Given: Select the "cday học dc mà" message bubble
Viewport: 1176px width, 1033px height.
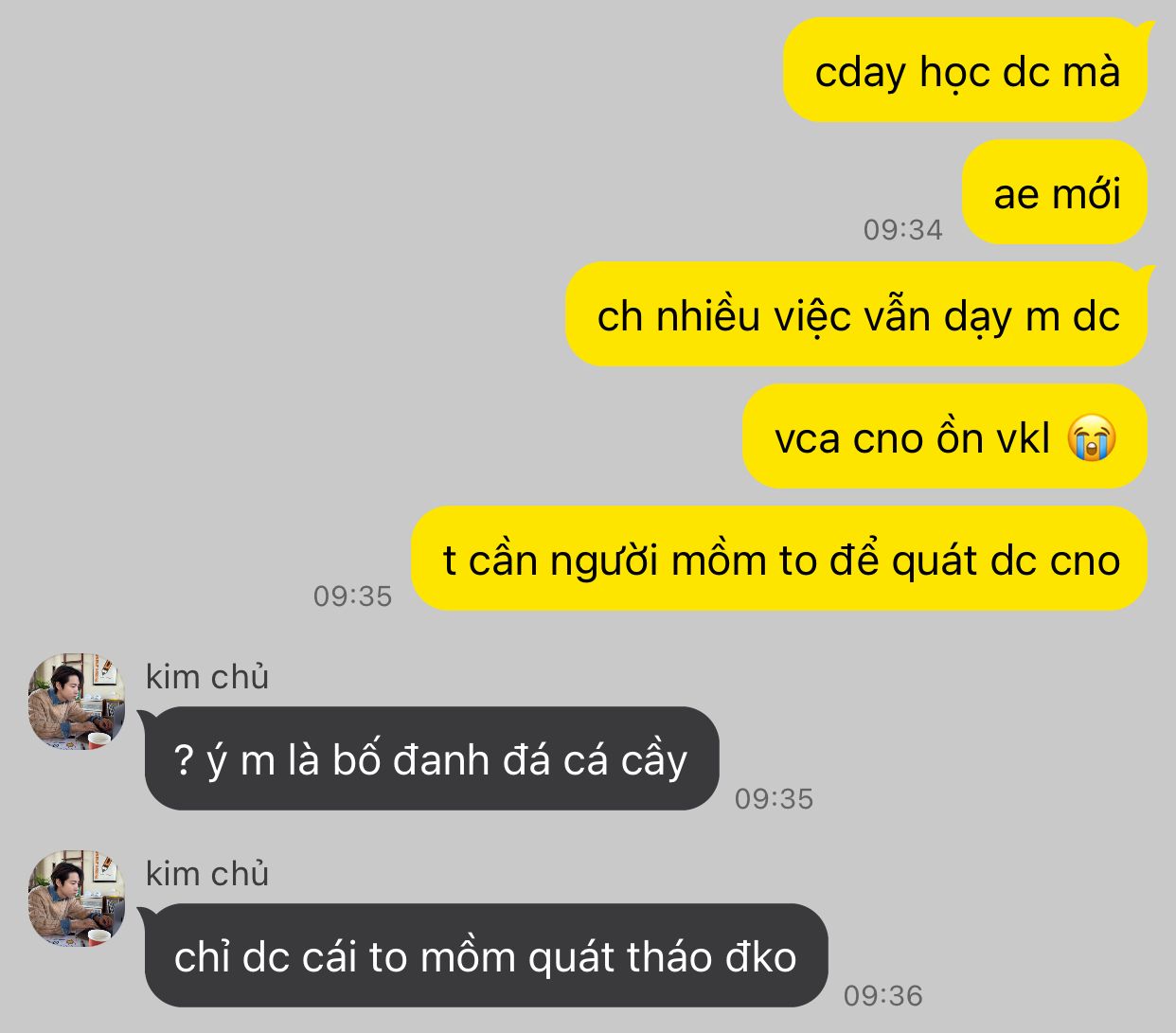Looking at the screenshot, I should [966, 71].
